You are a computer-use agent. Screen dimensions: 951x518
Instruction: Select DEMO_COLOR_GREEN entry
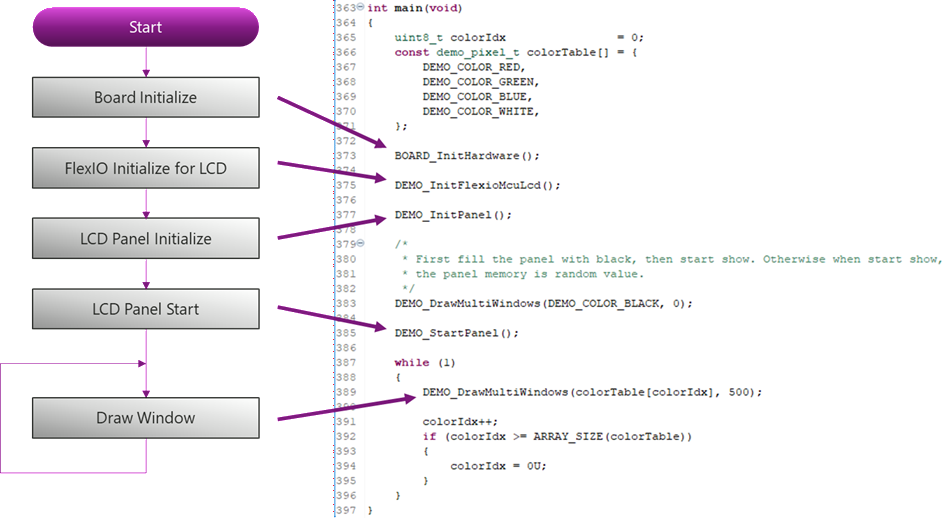[480, 82]
